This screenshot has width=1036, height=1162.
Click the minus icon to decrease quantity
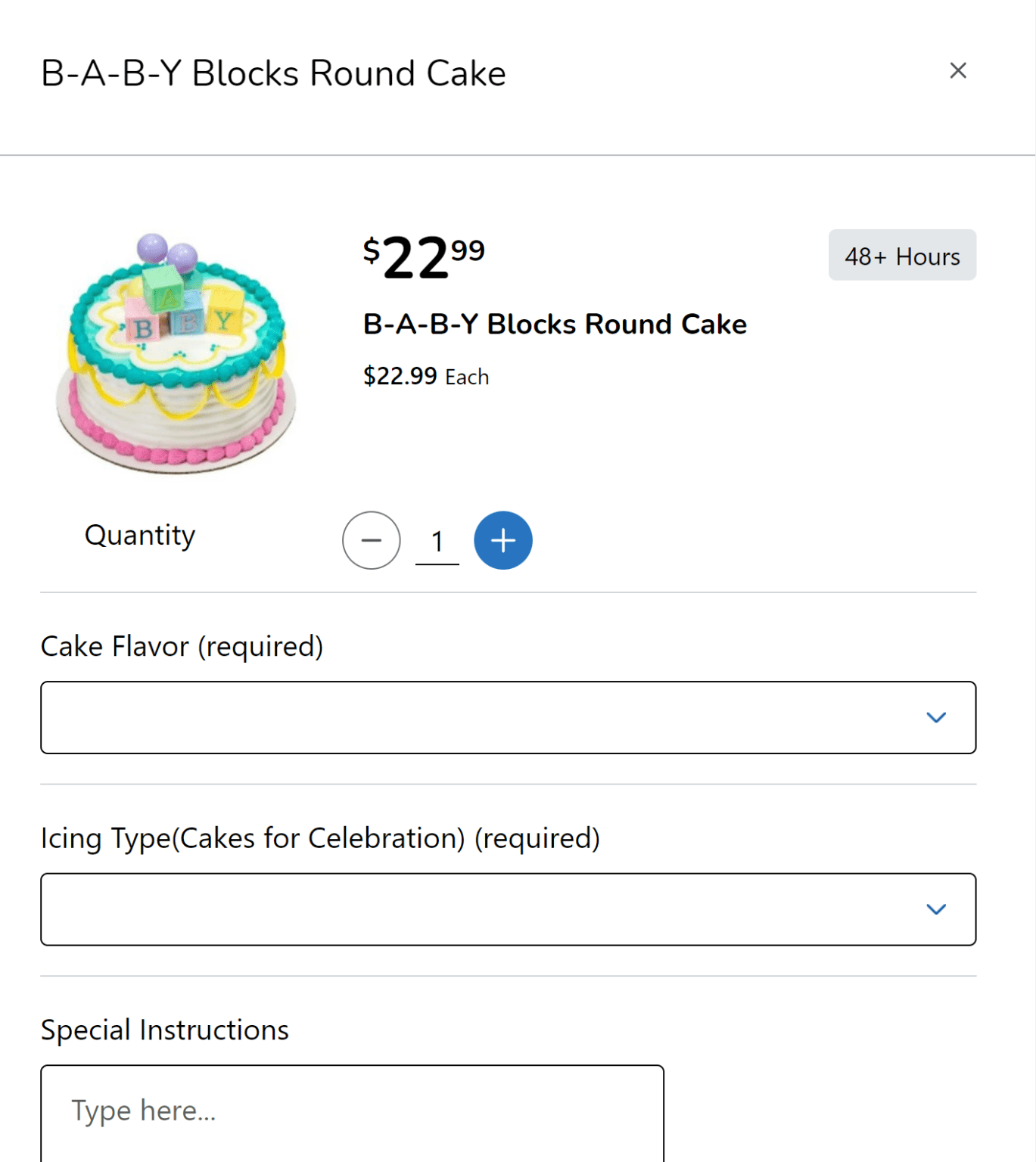pyautogui.click(x=371, y=540)
